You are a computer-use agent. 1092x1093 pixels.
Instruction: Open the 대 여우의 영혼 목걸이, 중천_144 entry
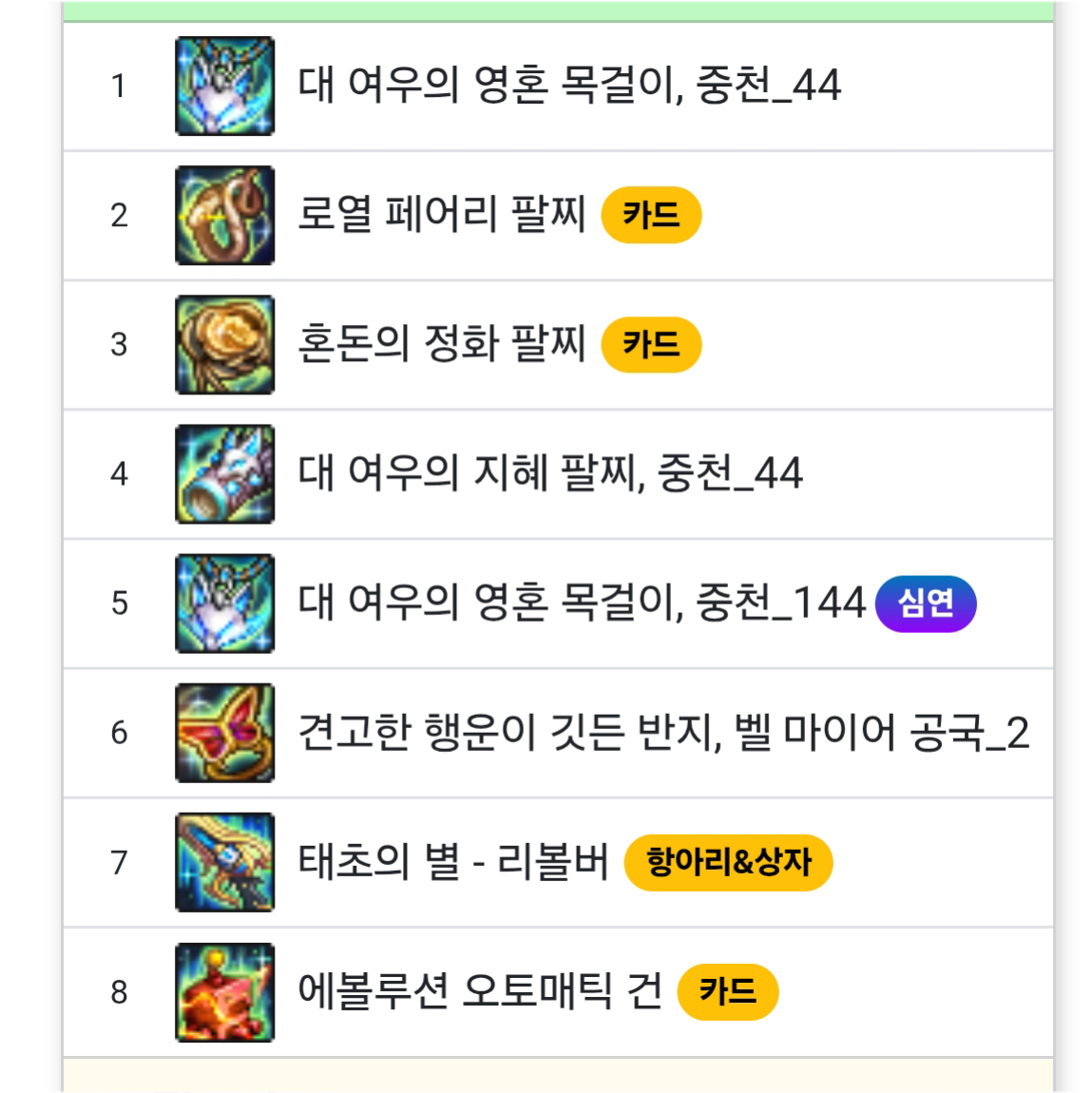click(x=582, y=604)
